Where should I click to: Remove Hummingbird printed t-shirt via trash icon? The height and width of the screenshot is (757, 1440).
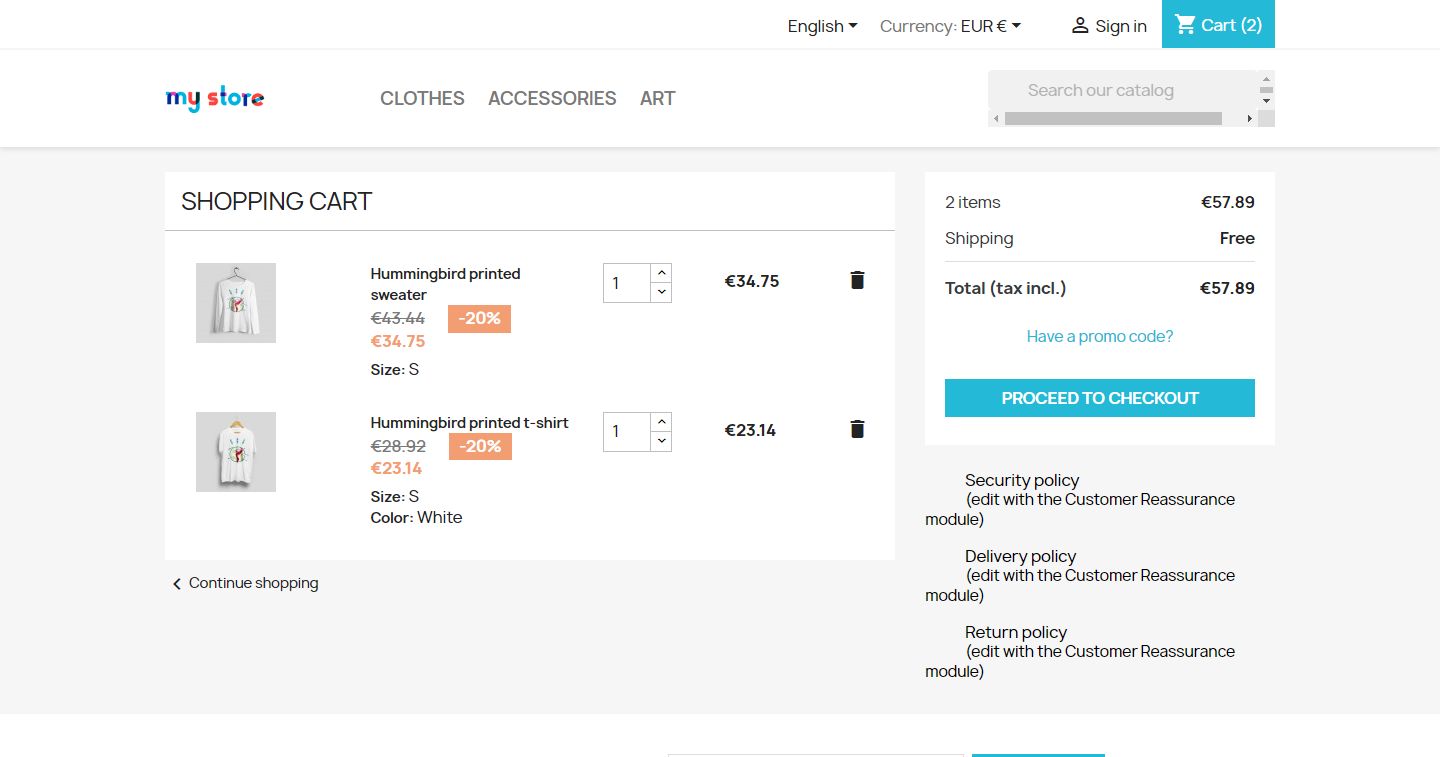point(857,429)
